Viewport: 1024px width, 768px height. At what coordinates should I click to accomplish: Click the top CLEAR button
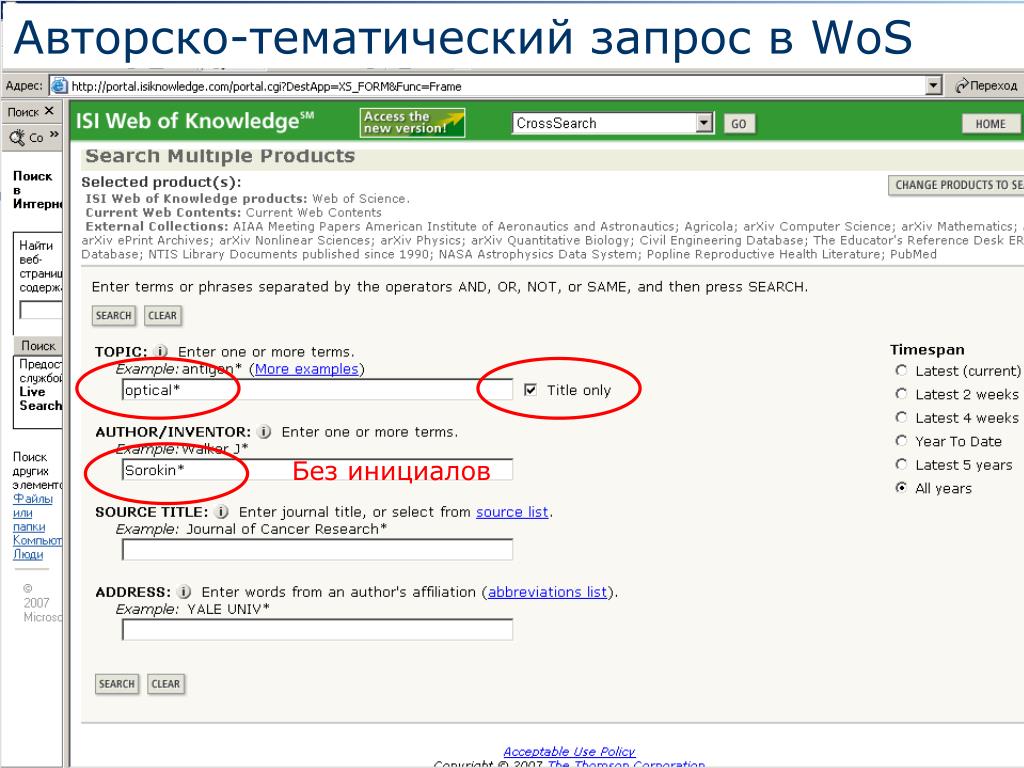click(x=163, y=315)
